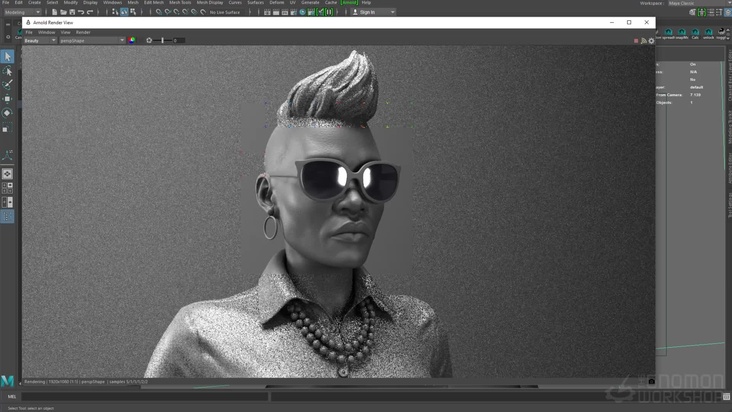Screen dimensions: 732x412
Task: Toggle Snap to curves magnet icon
Action: point(168,12)
